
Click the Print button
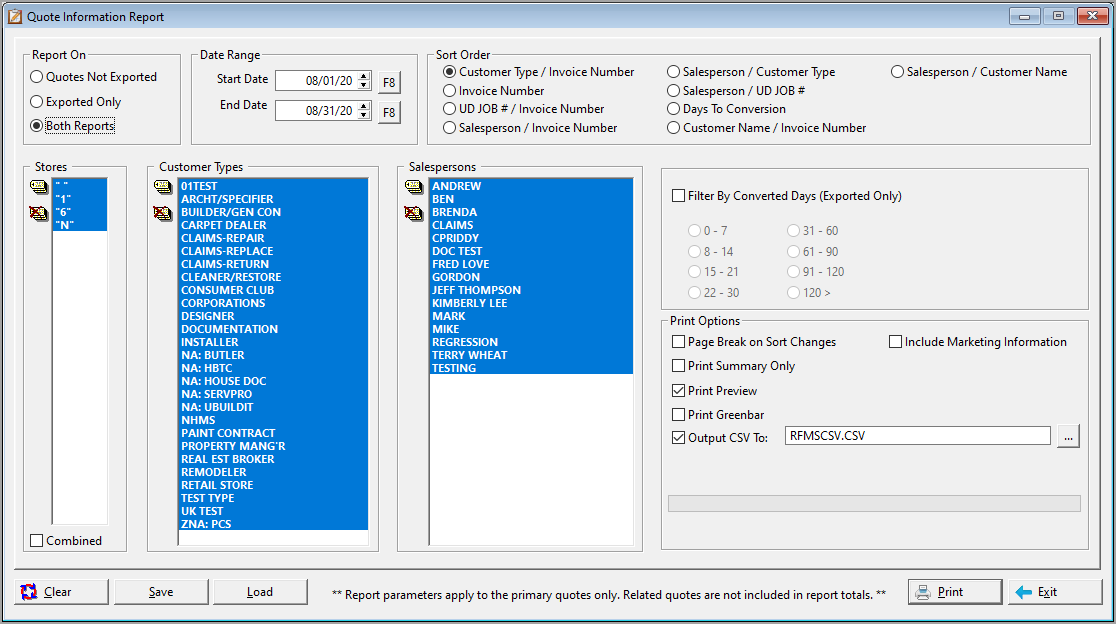click(954, 592)
